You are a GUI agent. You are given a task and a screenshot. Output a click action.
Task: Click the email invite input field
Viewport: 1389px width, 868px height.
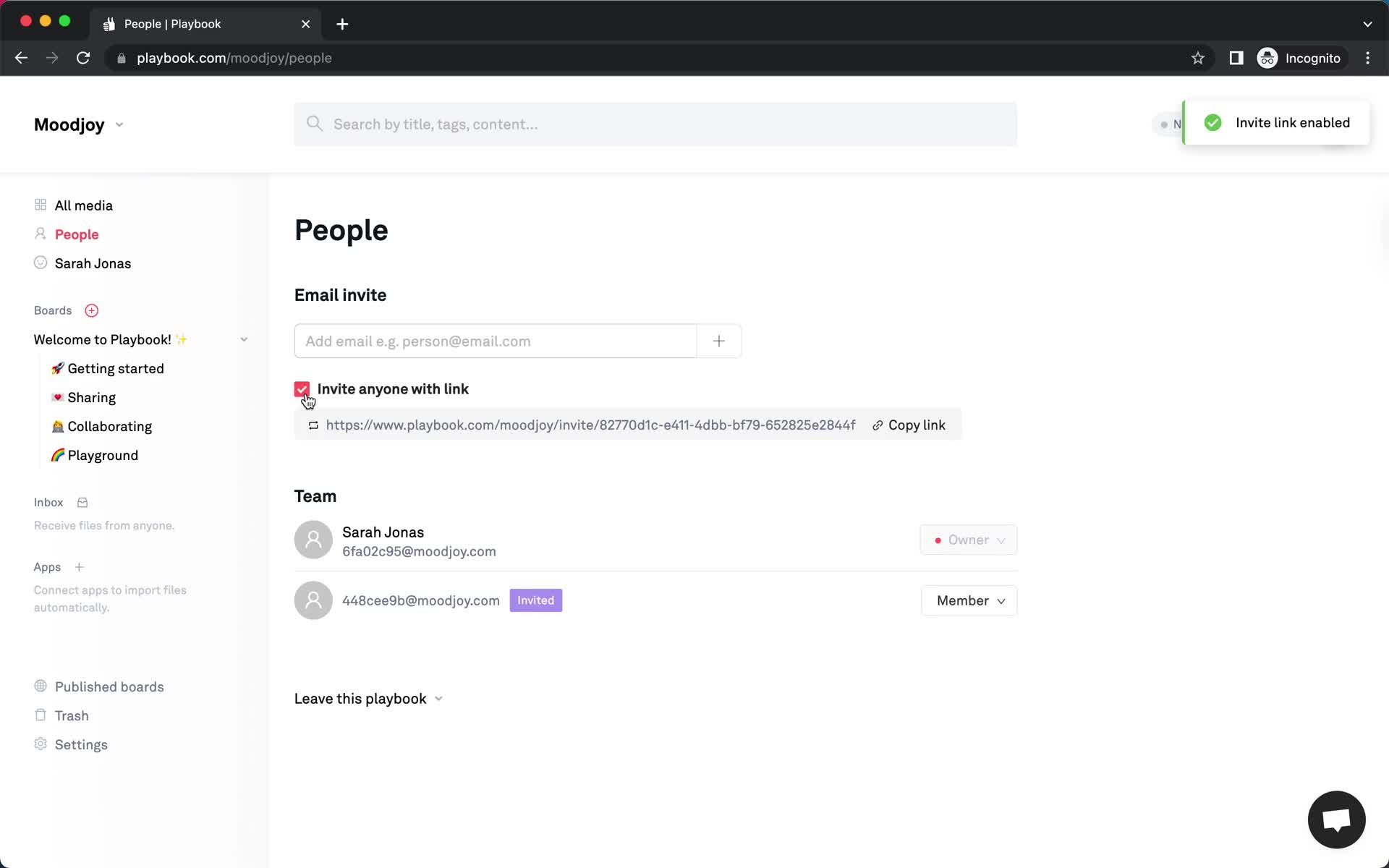(496, 341)
